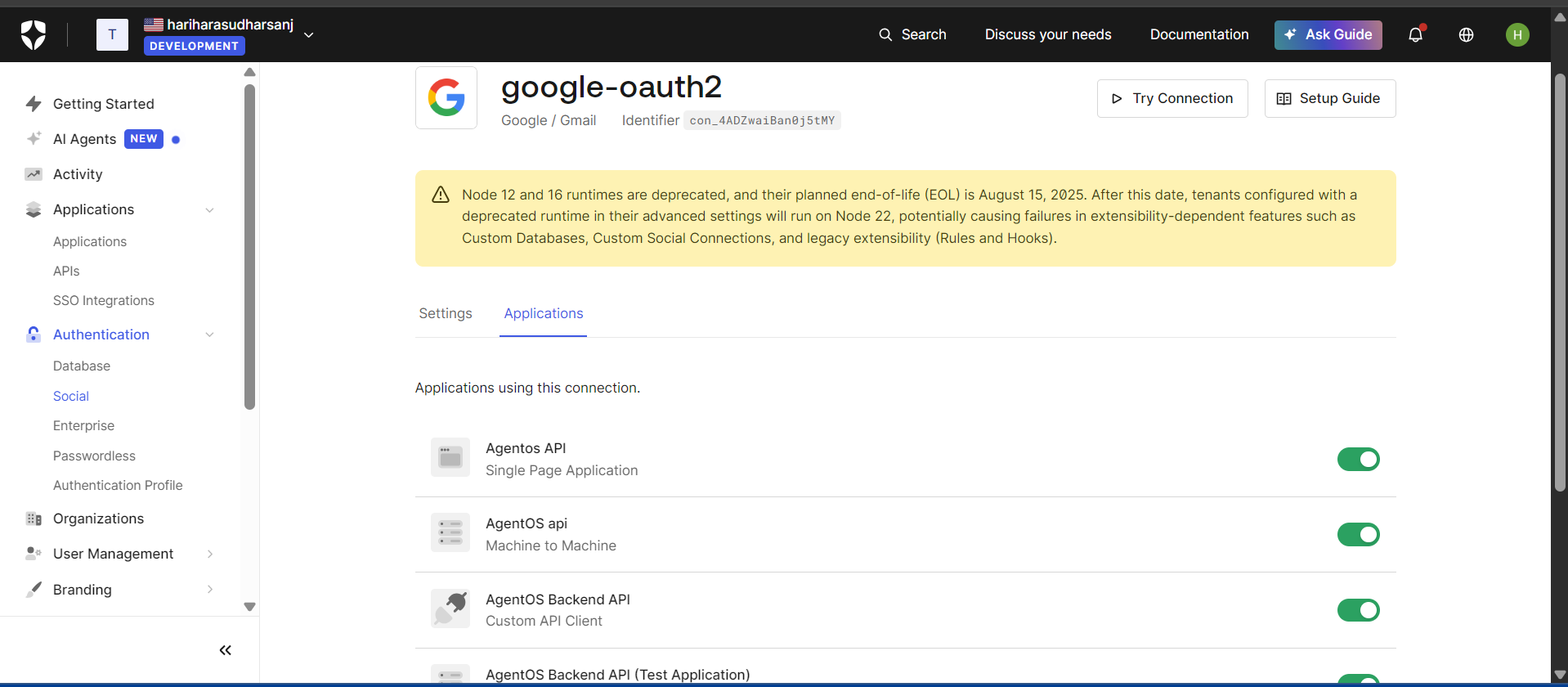This screenshot has height=687, width=1568.
Task: Open the tenant avatar T tile
Action: (112, 34)
